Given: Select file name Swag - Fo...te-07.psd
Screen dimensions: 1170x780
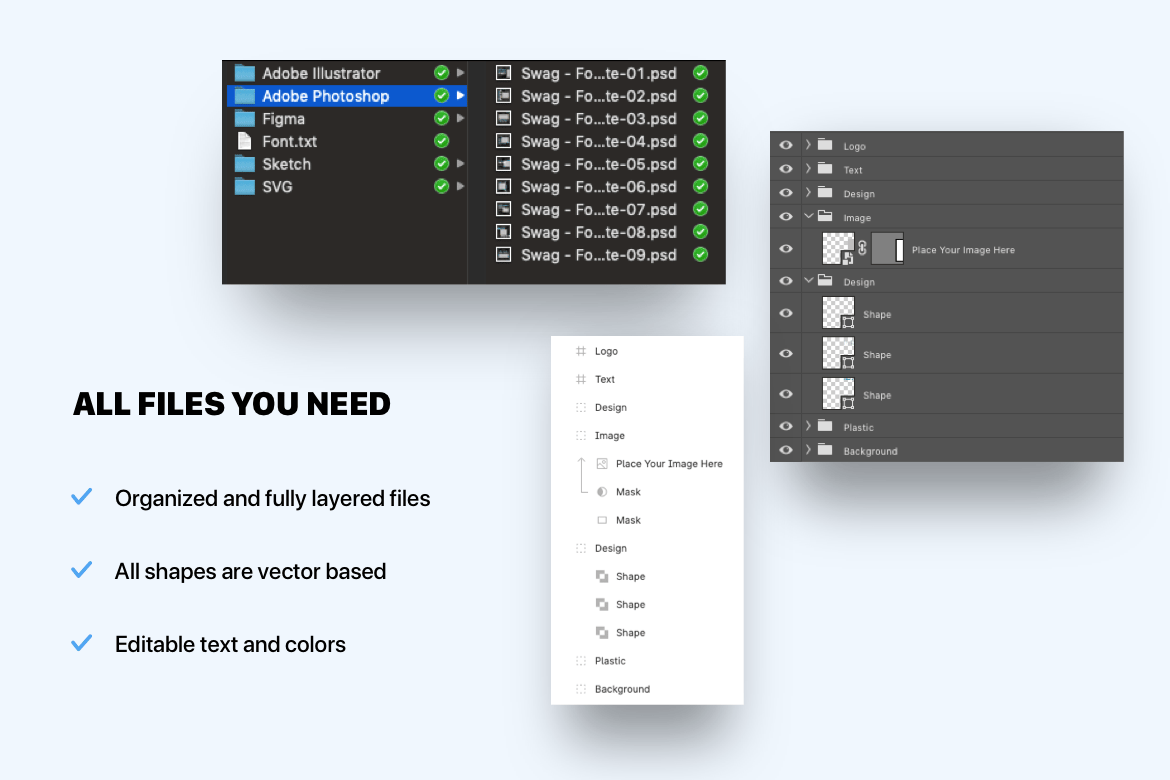Looking at the screenshot, I should 598,210.
